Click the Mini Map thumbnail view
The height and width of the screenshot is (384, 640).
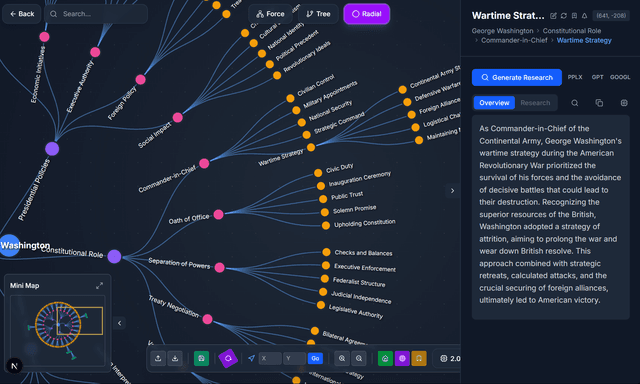coord(58,330)
